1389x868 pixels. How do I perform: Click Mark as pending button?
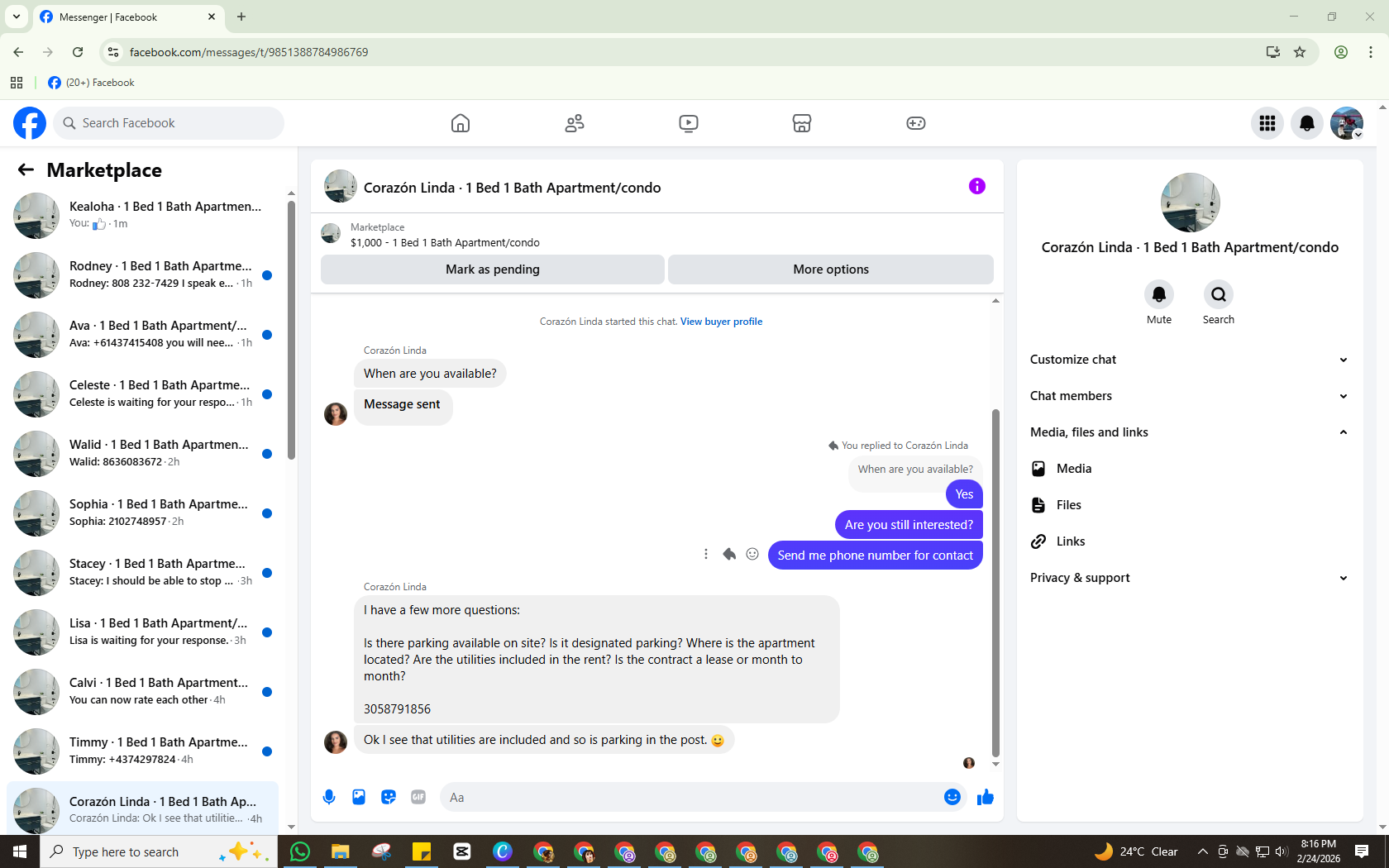(493, 269)
